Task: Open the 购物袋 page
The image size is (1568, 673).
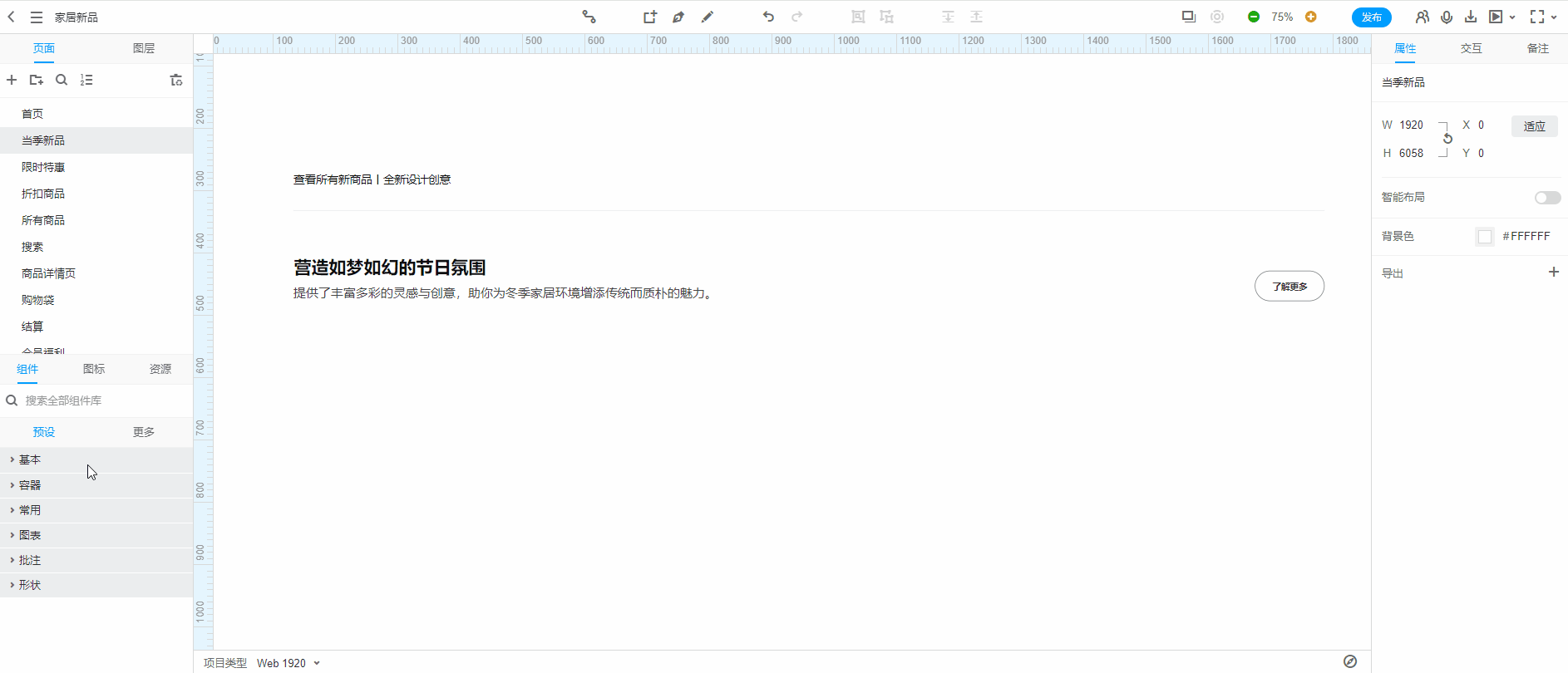Action: [x=96, y=300]
